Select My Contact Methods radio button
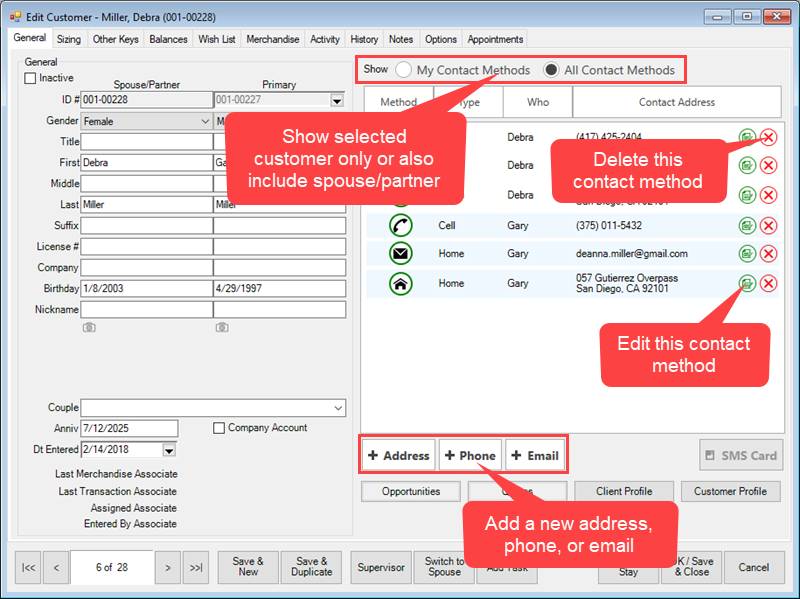 tap(403, 70)
